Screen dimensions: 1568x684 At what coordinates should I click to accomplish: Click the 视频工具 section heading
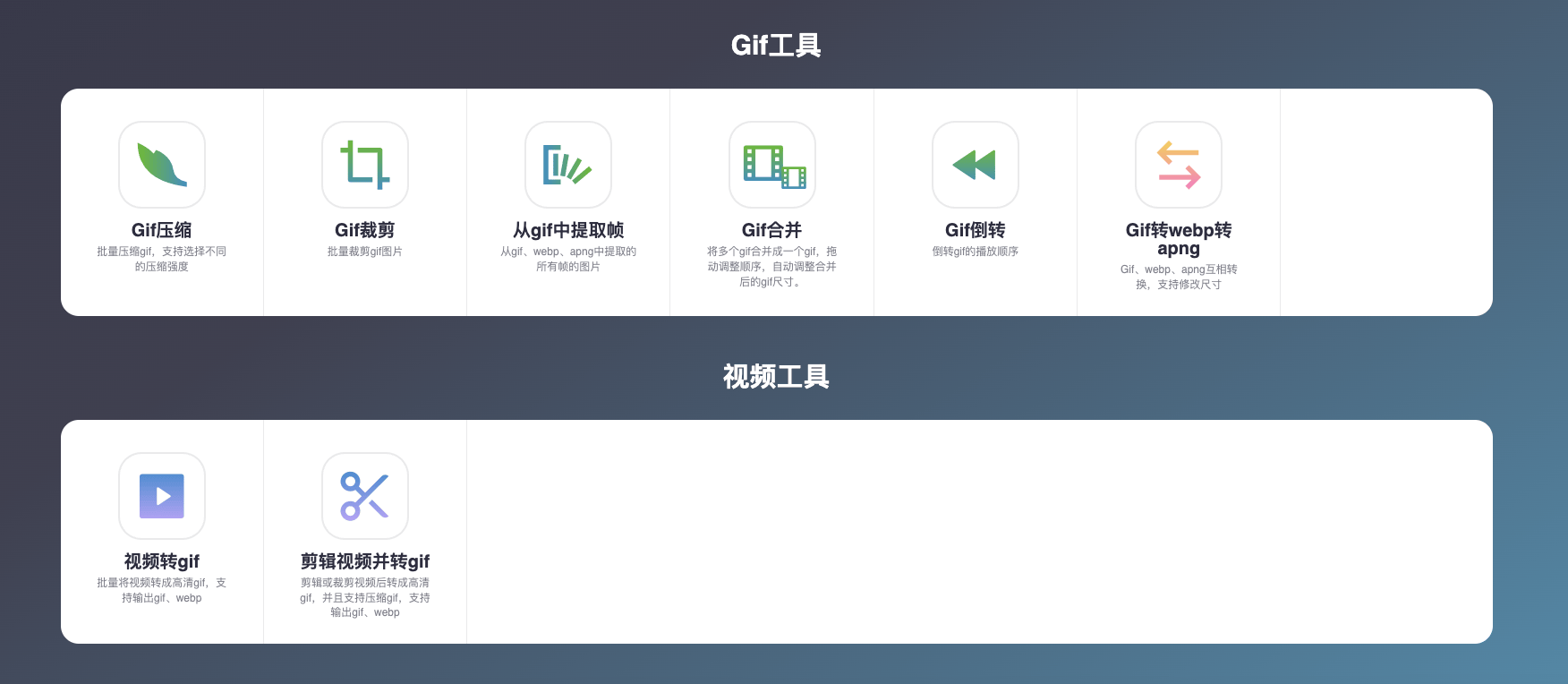click(776, 376)
